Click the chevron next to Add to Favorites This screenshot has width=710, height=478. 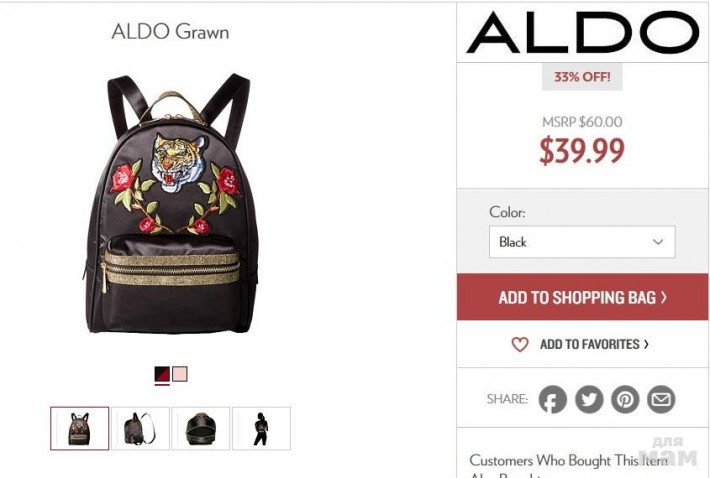coord(646,344)
